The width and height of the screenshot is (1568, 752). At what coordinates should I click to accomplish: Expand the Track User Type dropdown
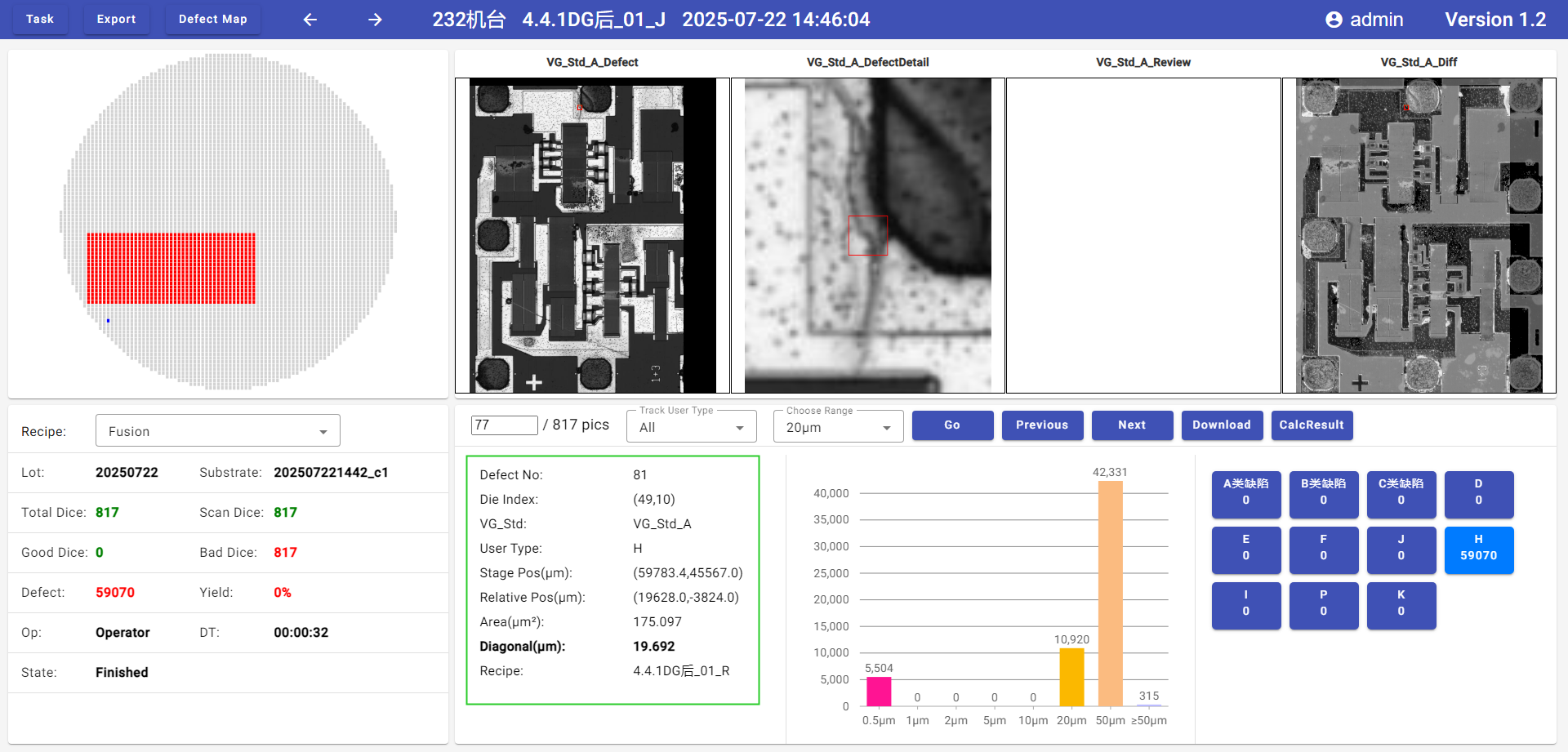point(691,427)
